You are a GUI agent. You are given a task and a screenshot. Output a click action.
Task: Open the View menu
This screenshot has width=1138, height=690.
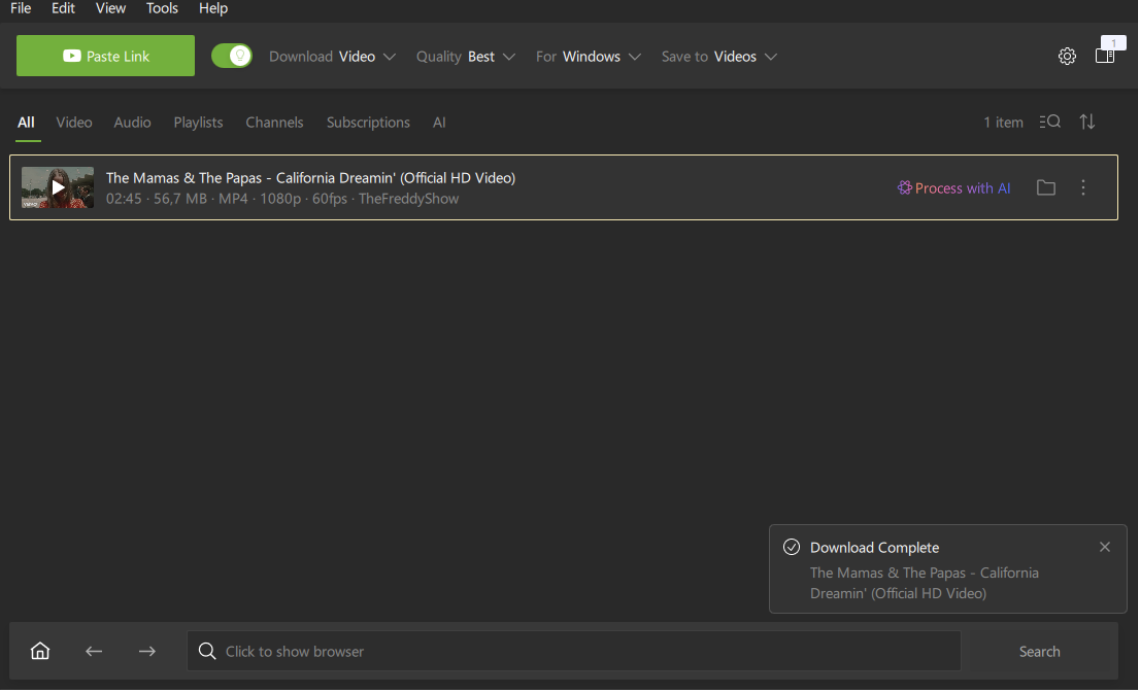click(110, 9)
